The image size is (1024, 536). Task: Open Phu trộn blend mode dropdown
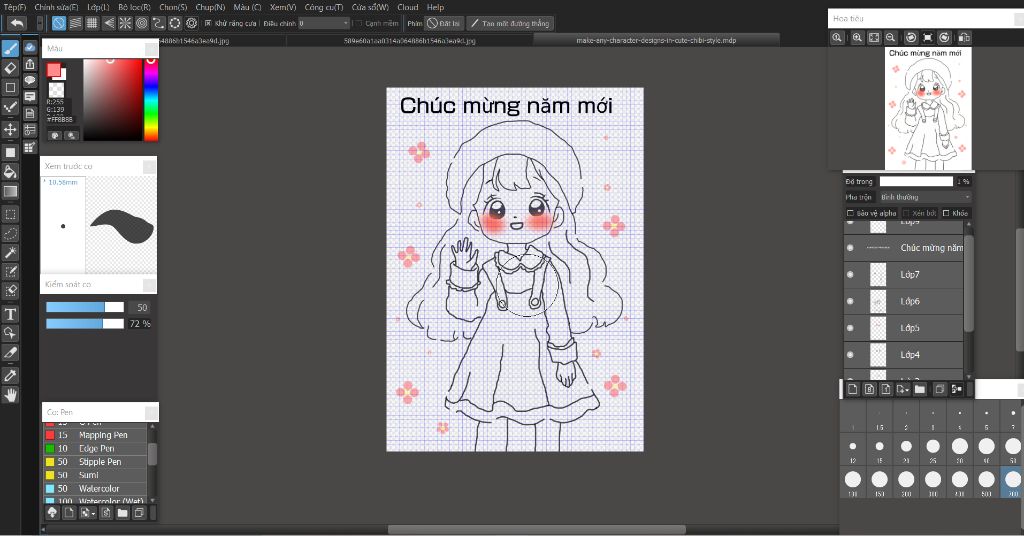coord(924,197)
